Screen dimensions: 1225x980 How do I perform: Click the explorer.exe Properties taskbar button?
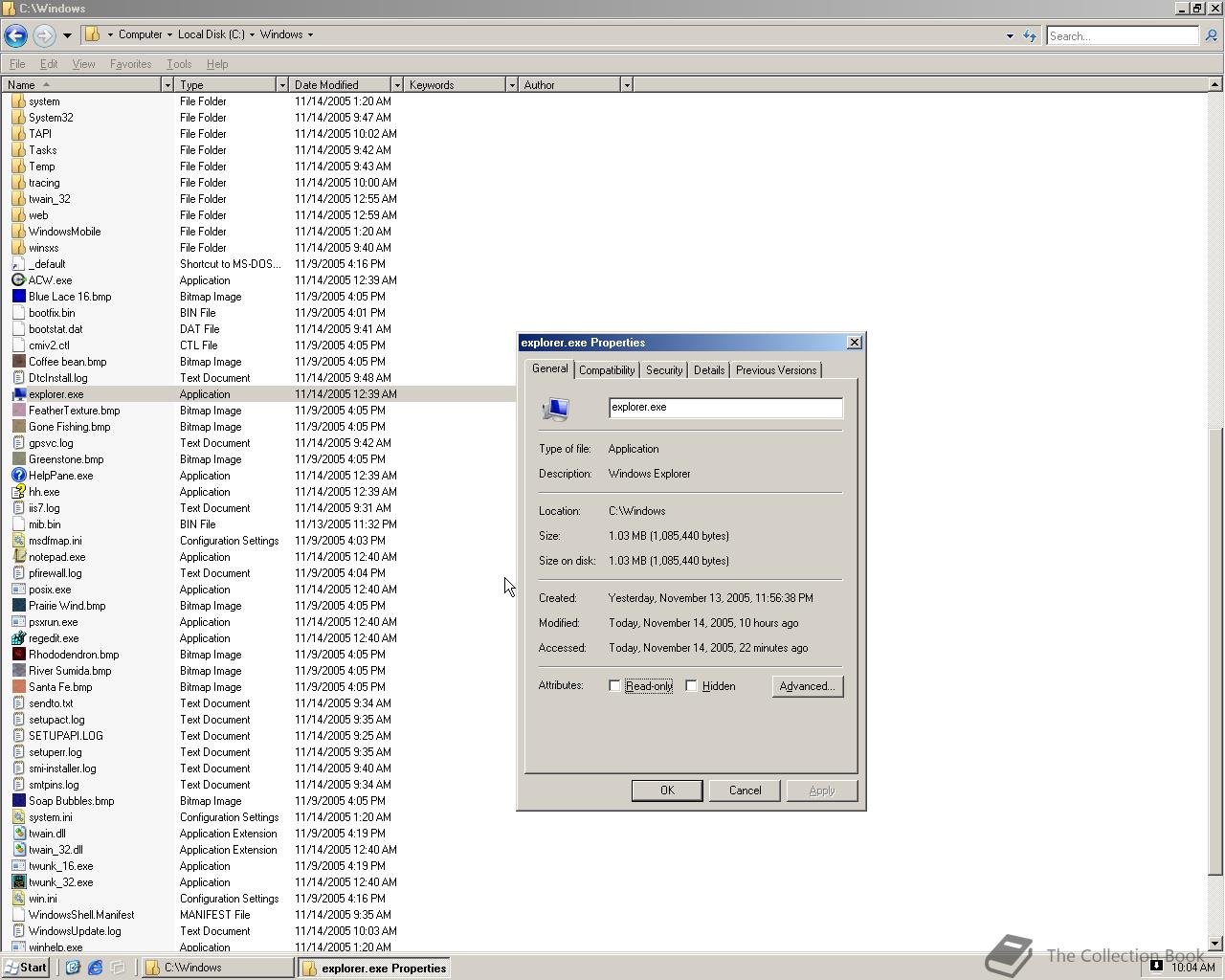[x=375, y=968]
